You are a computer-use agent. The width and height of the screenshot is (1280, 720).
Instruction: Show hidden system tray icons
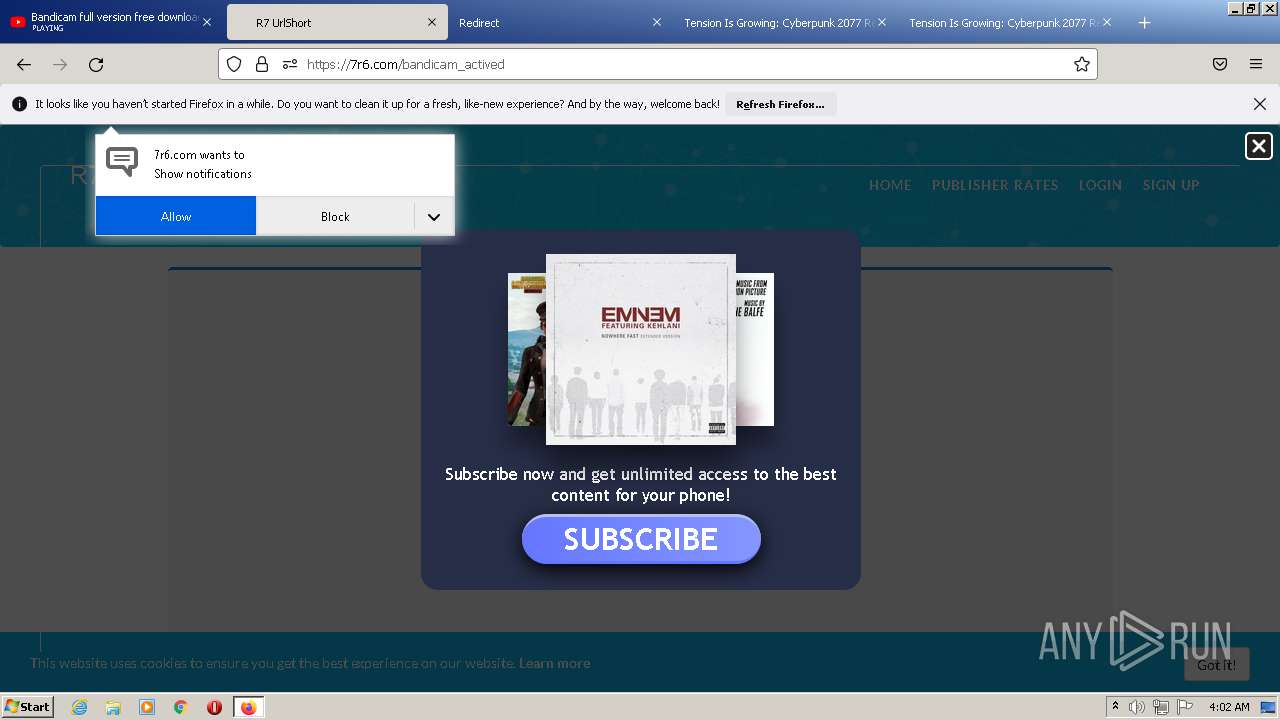(1115, 707)
